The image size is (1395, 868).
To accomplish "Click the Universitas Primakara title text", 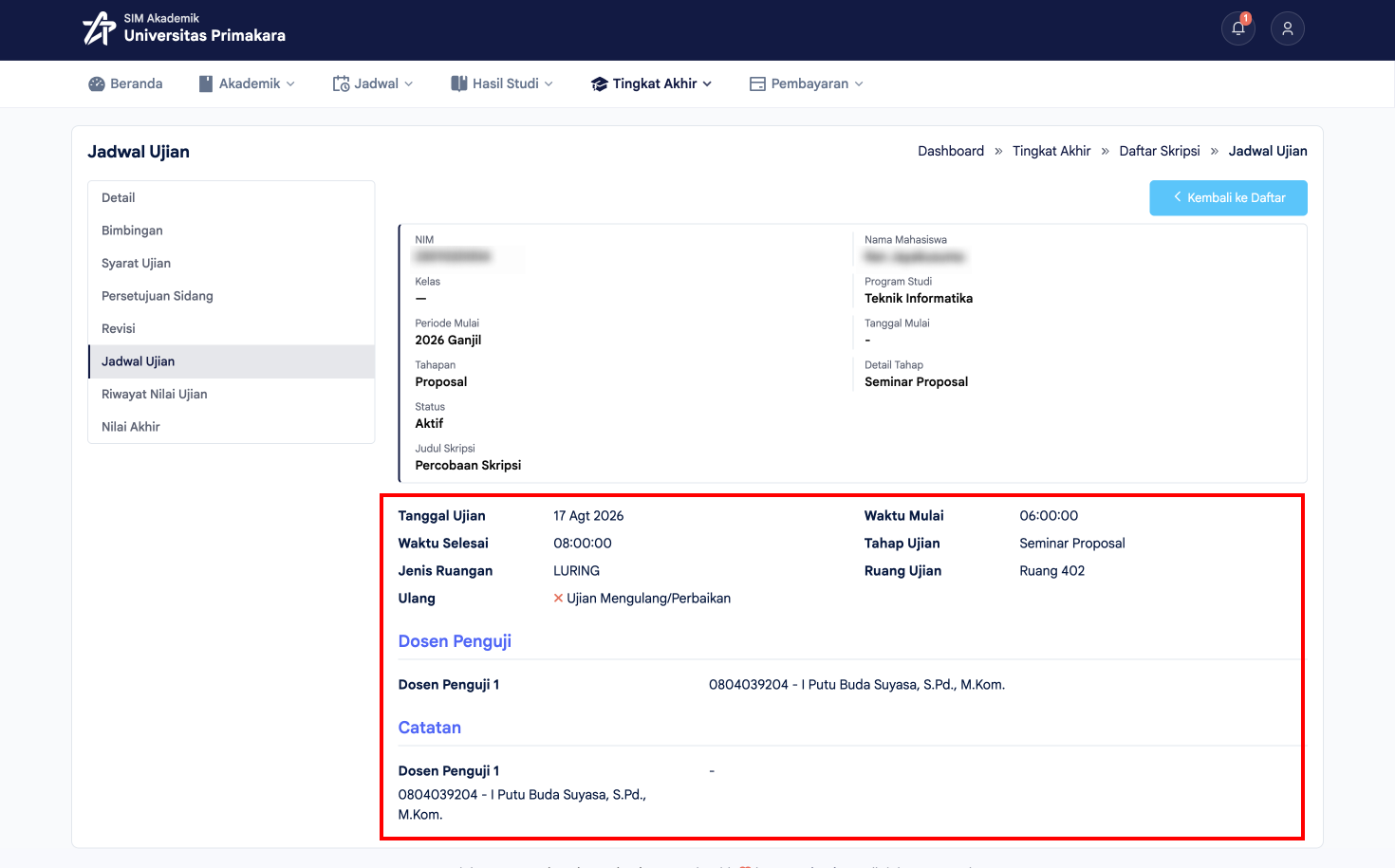I will [205, 35].
